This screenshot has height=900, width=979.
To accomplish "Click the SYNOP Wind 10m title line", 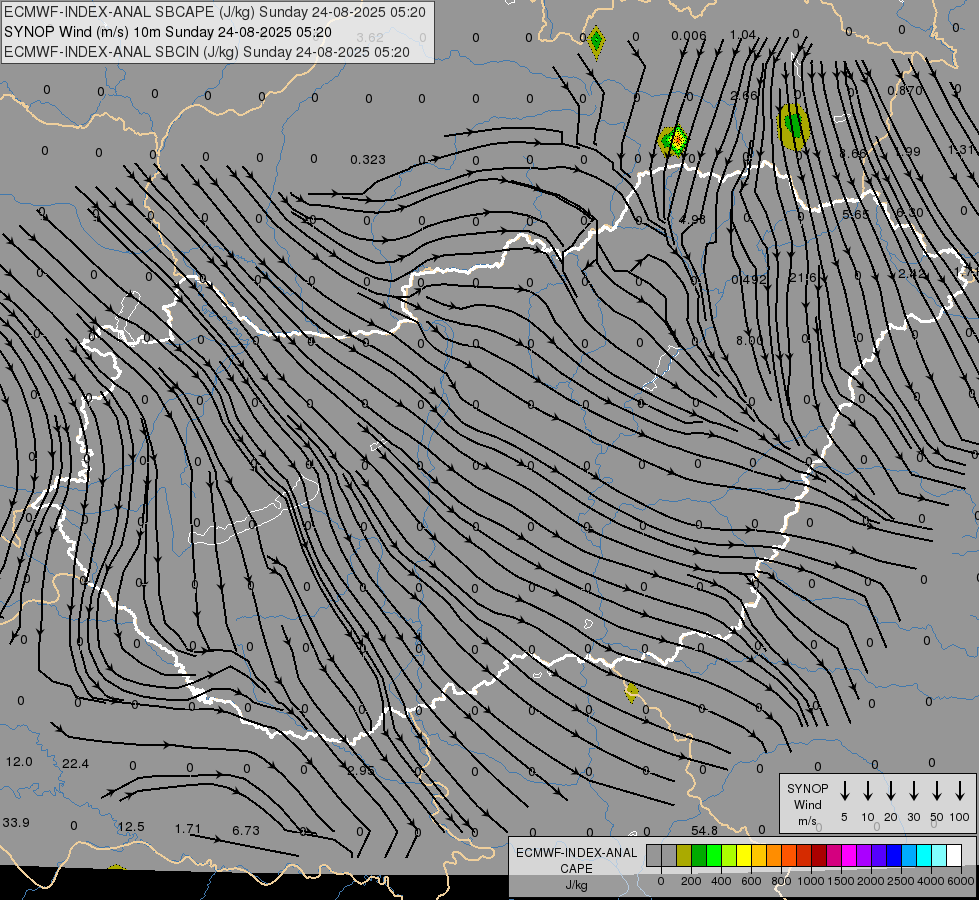I will pos(167,32).
